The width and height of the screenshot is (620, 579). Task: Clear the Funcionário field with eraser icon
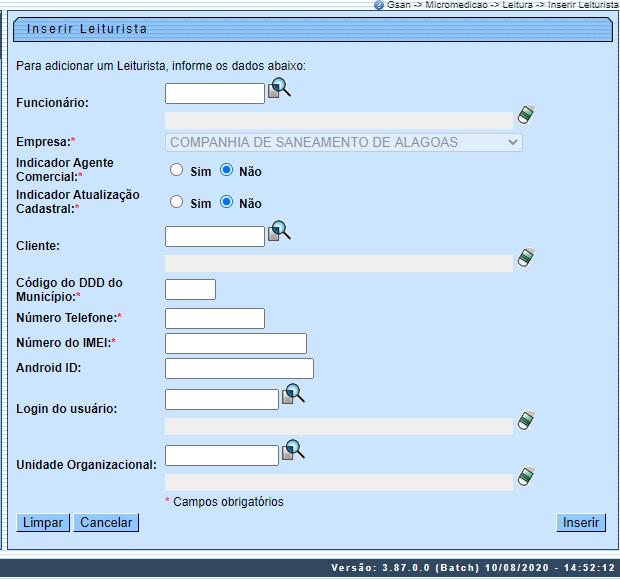click(x=526, y=114)
